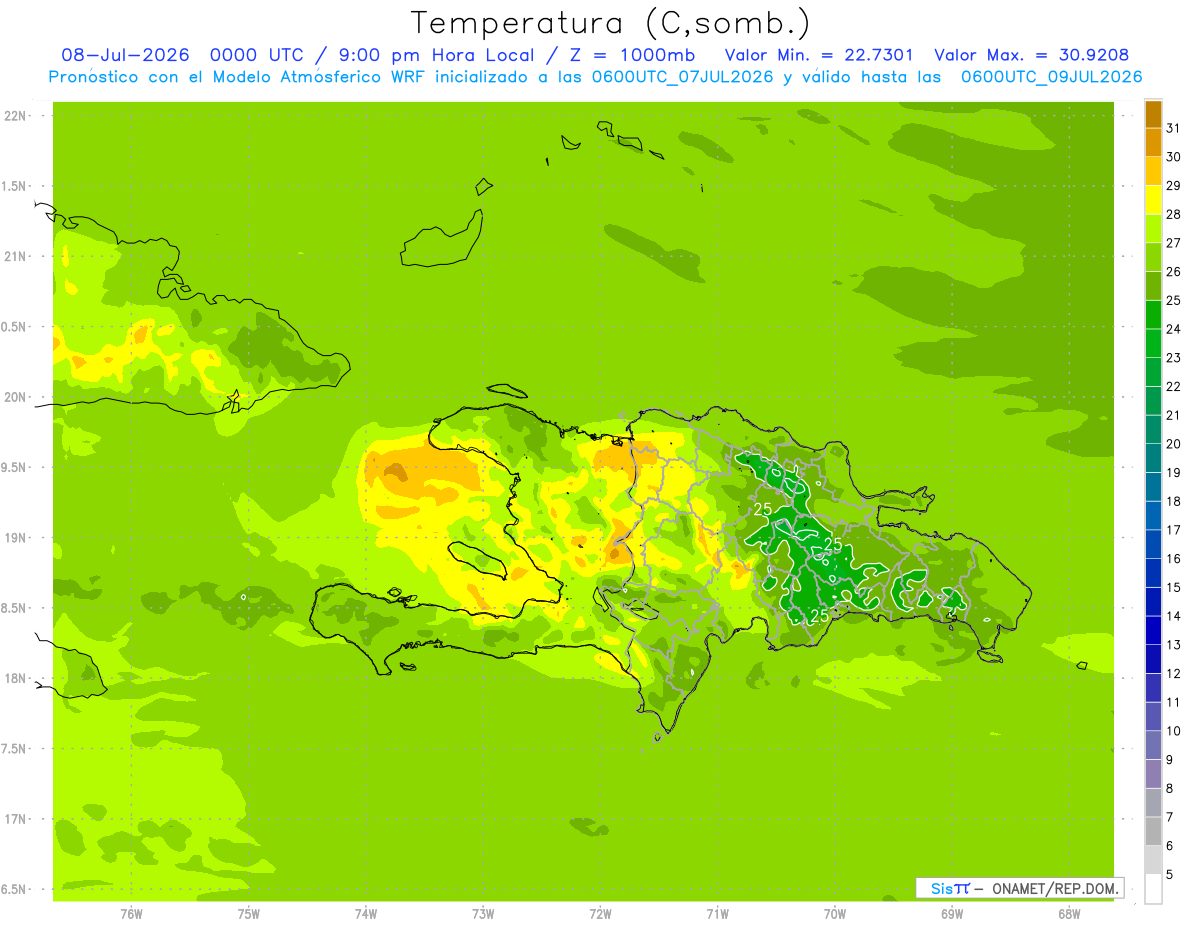The width and height of the screenshot is (1200, 927).
Task: Click the '74W' longitude label
Action: pos(366,914)
